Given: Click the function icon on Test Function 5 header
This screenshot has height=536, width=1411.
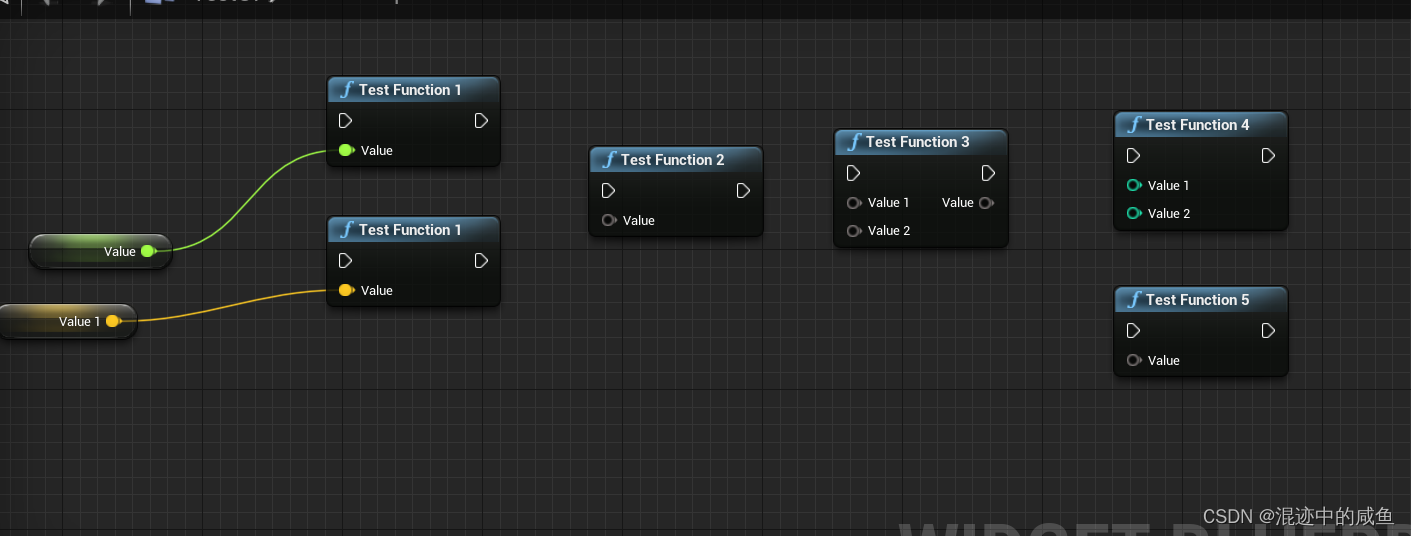Looking at the screenshot, I should coord(1133,300).
